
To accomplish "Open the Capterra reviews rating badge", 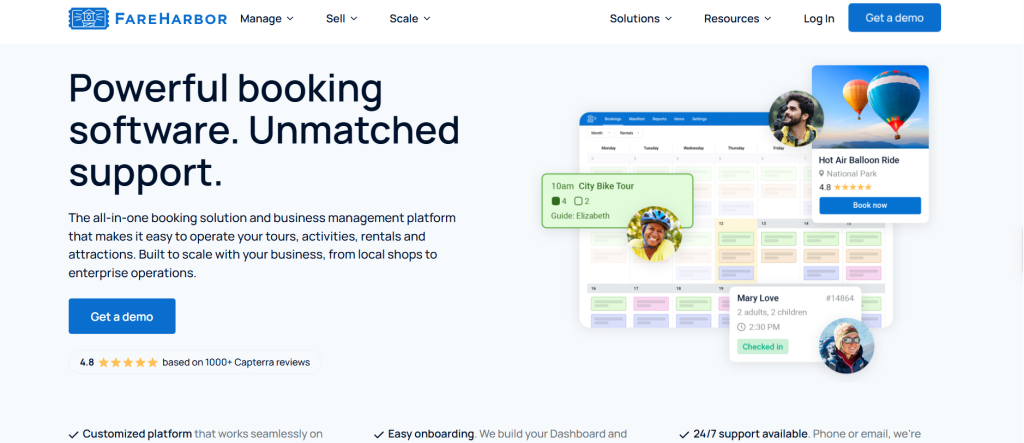I will 195,362.
